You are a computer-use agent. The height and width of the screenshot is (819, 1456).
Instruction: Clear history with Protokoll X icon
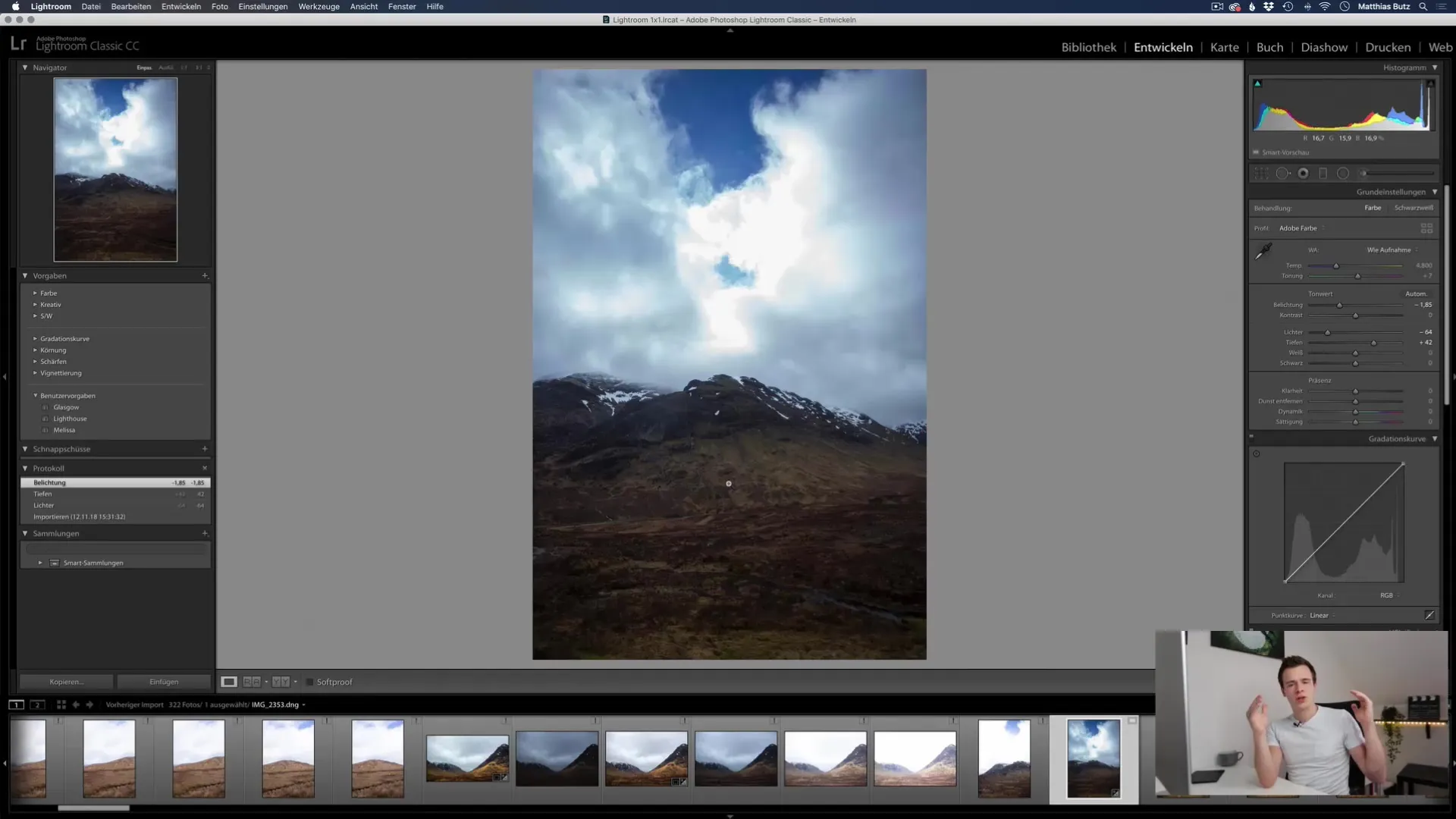pos(205,469)
